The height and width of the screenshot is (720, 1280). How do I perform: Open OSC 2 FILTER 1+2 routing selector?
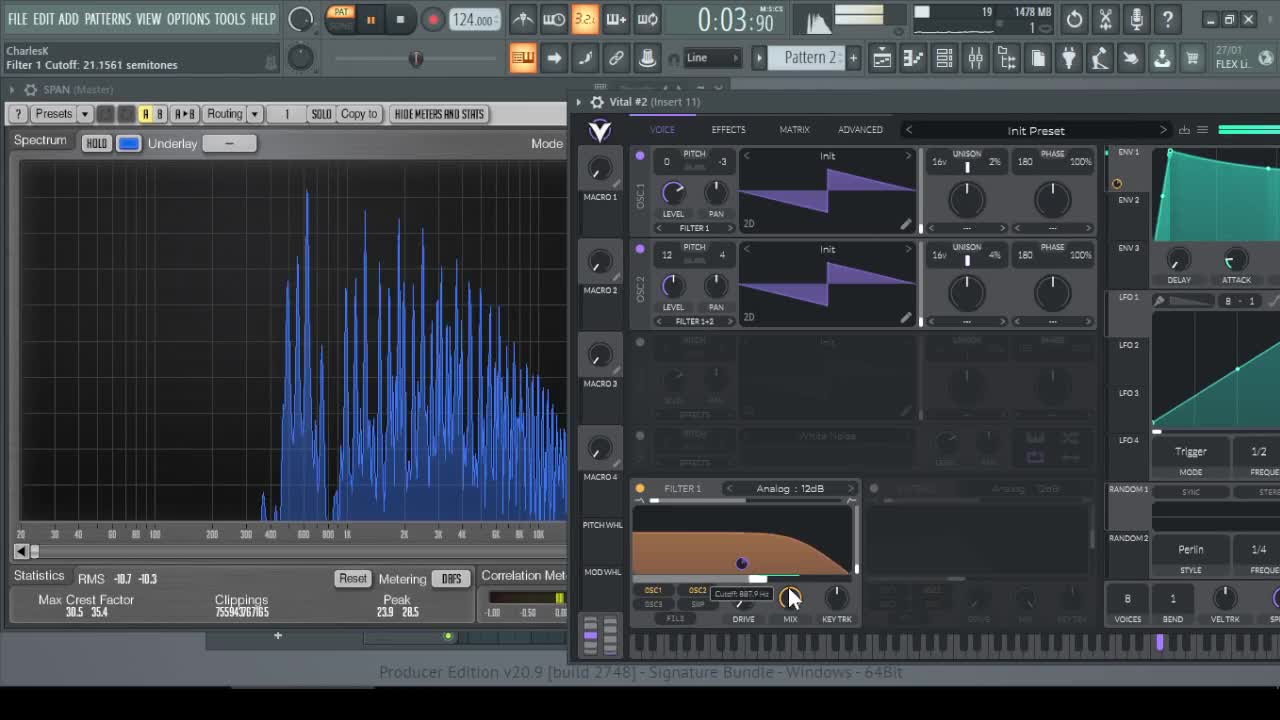(694, 321)
